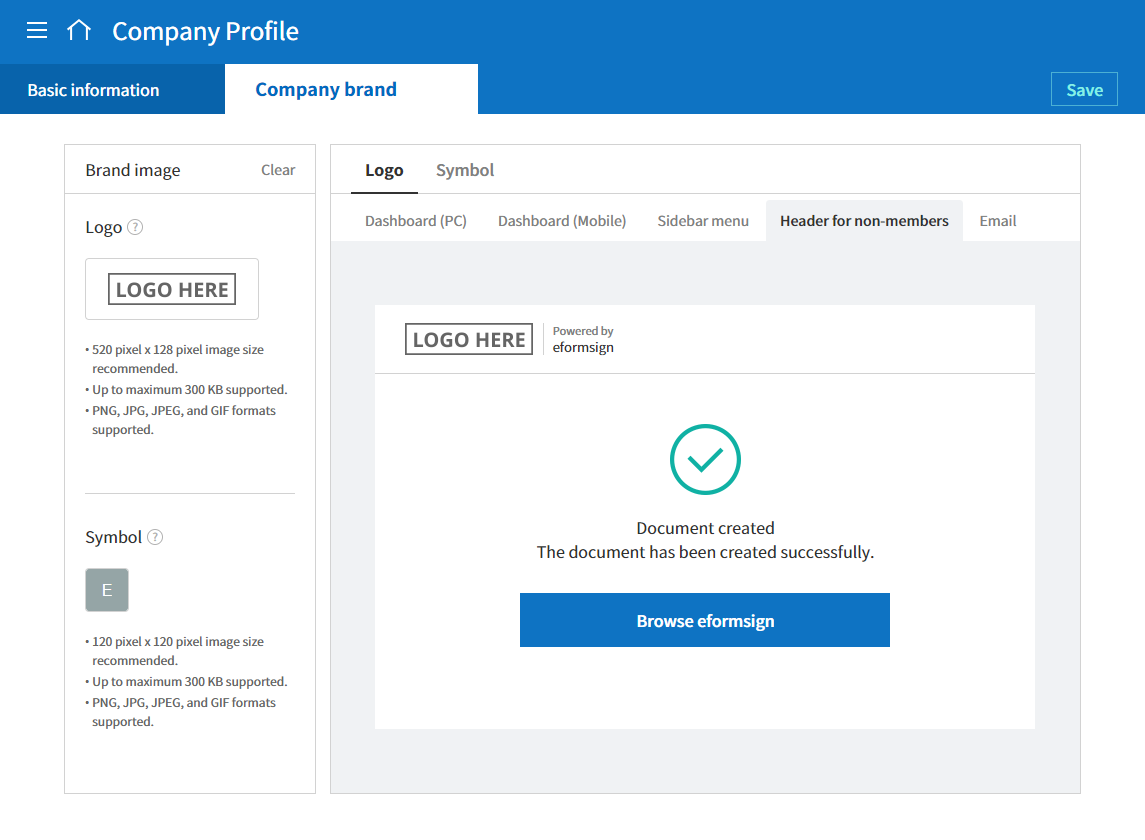Click 'Powered by' text in preview
This screenshot has width=1145, height=840.
pyautogui.click(x=583, y=331)
